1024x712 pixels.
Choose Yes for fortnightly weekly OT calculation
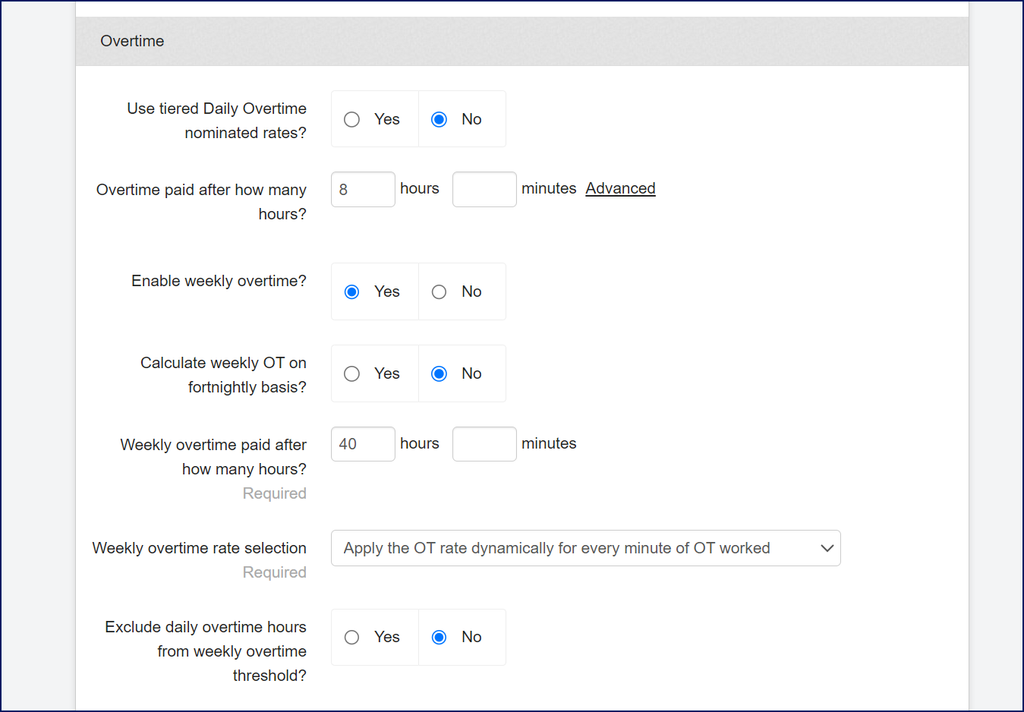tap(352, 374)
